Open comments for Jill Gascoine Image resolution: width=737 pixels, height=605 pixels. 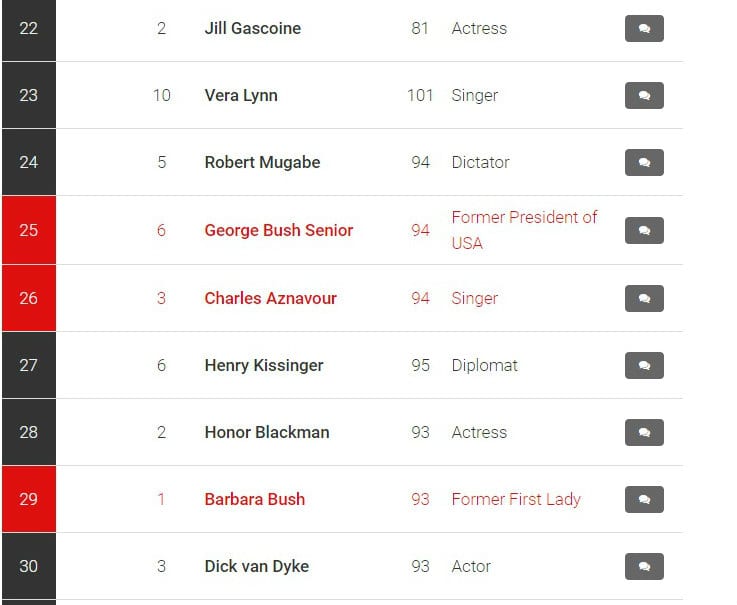pos(644,29)
